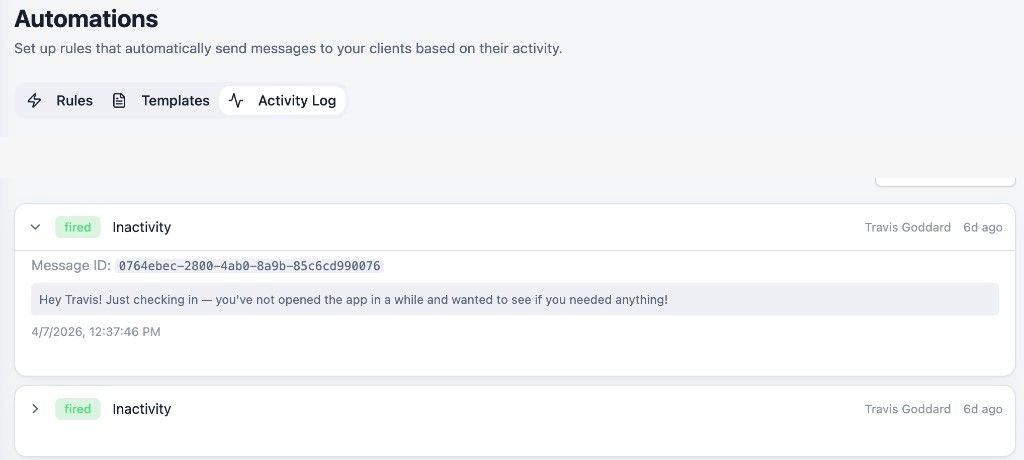Screen dimensions: 1024x460
Task: Click the fired badge on collapsed entry
Action: pos(78,409)
